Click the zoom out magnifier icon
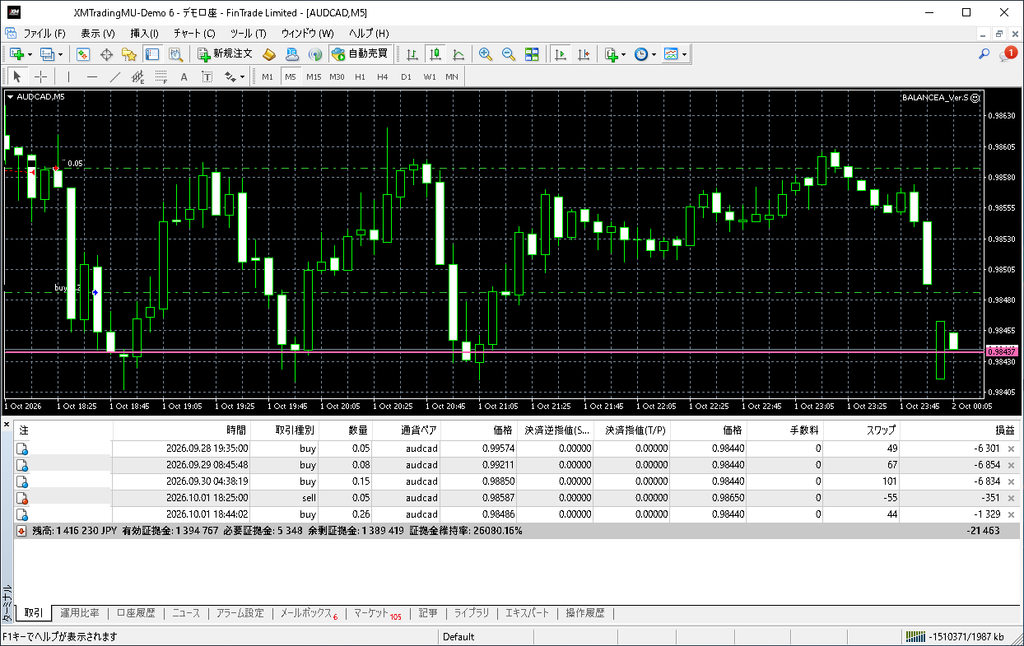The image size is (1024, 646). click(x=508, y=54)
